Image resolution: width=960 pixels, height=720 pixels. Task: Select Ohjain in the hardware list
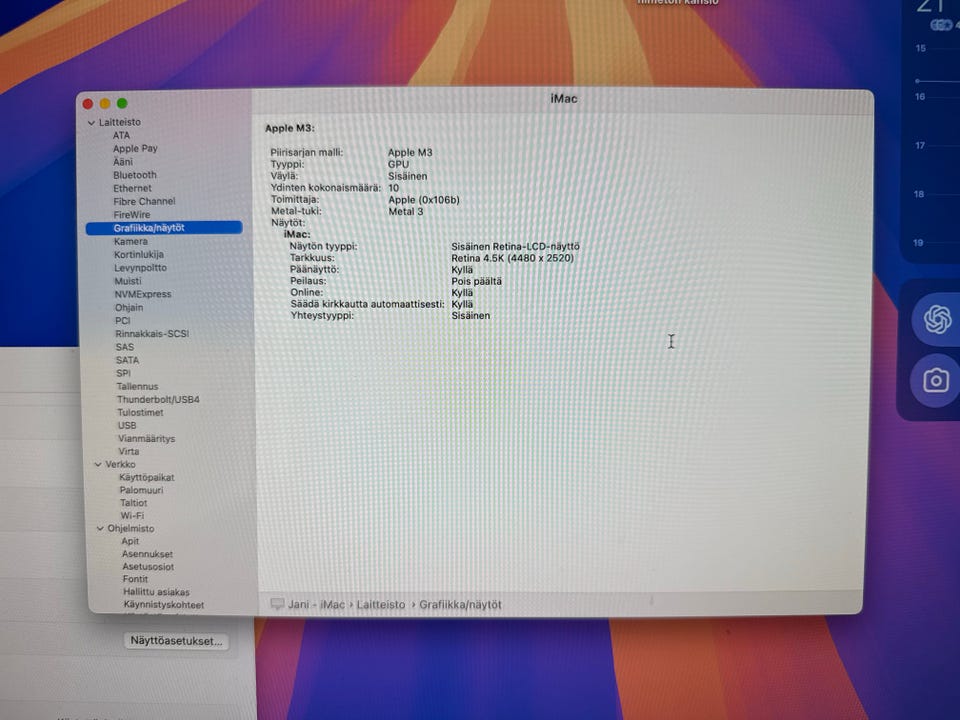(x=129, y=307)
